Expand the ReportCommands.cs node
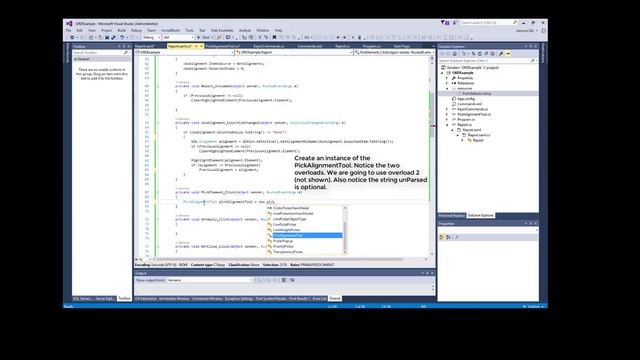This screenshot has width=640, height=360. pos(447,109)
